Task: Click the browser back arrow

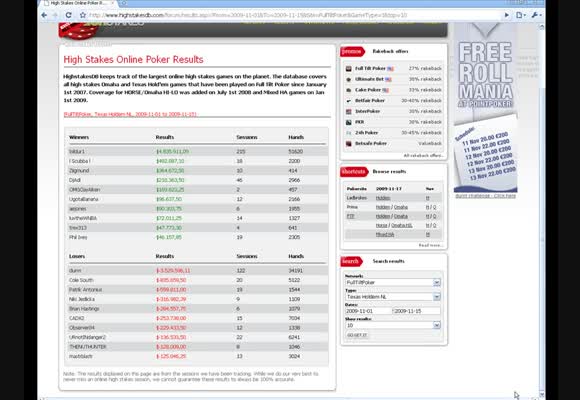Action: click(44, 15)
